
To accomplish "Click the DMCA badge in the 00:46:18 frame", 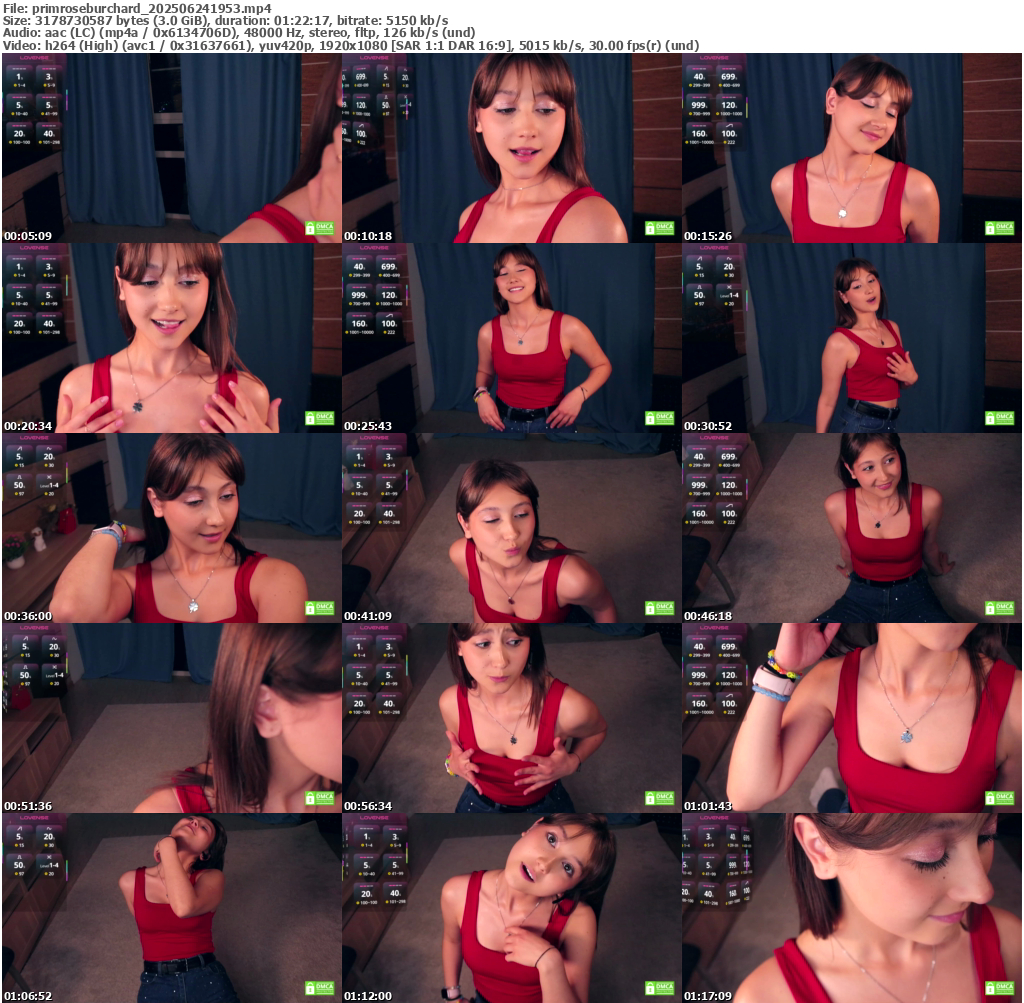I will tap(1000, 608).
